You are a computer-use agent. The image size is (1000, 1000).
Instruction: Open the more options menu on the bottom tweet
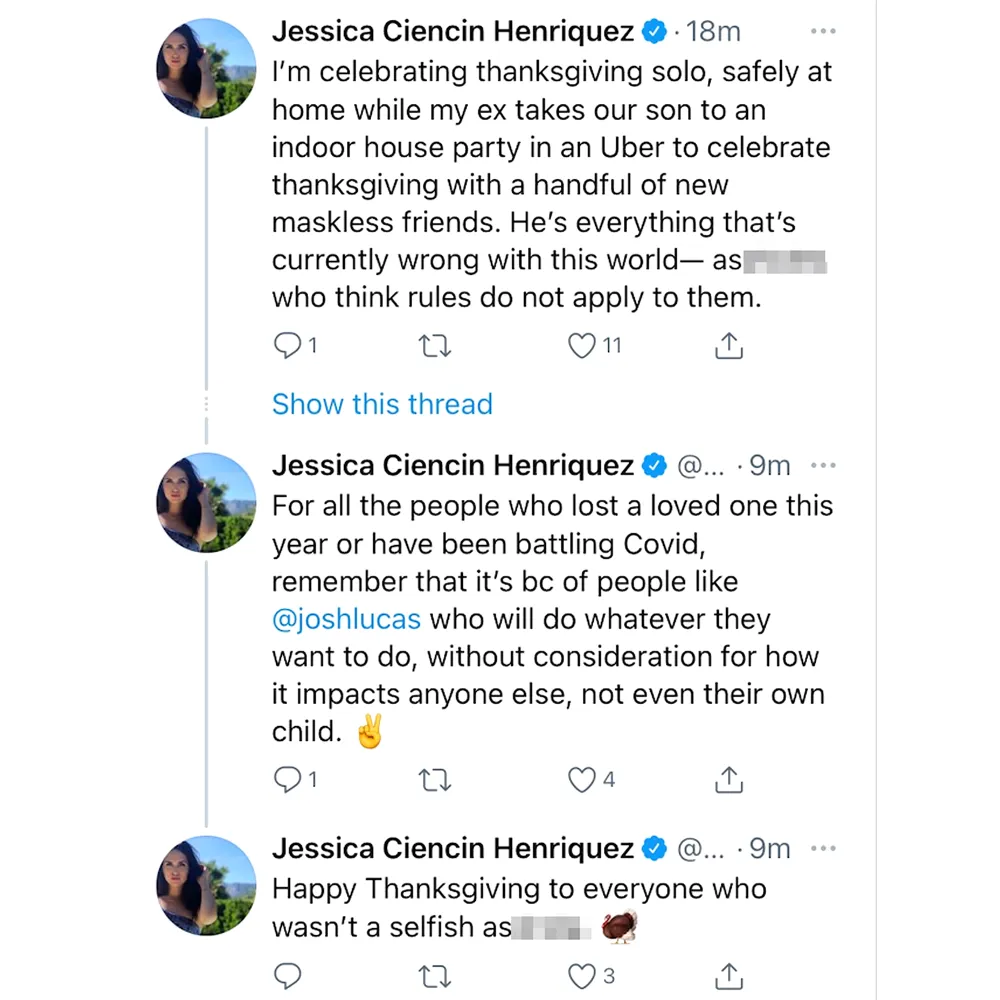[x=823, y=848]
